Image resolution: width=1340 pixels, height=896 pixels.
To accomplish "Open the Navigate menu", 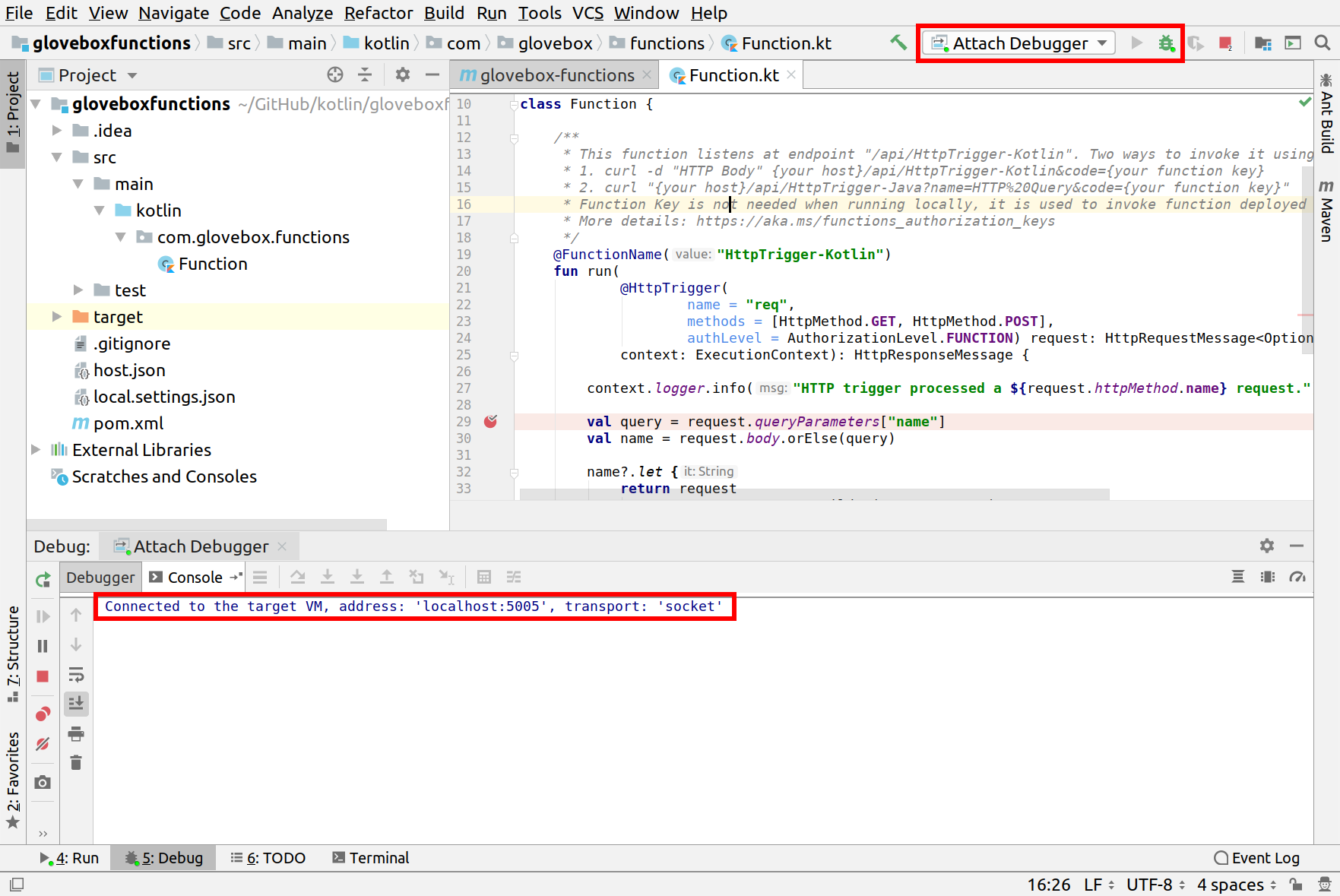I will click(x=173, y=13).
